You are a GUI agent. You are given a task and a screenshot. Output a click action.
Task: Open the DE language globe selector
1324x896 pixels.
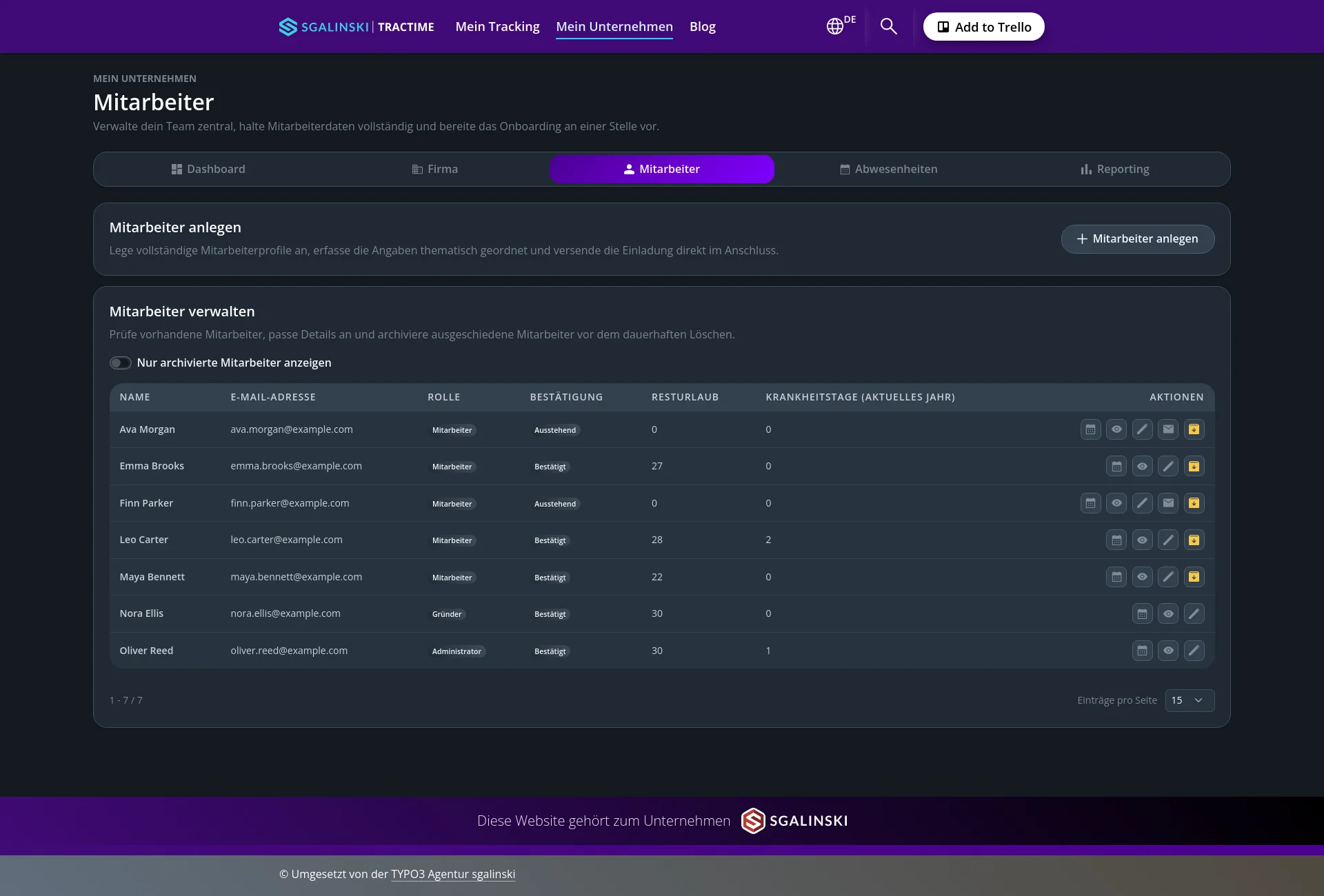(x=841, y=26)
